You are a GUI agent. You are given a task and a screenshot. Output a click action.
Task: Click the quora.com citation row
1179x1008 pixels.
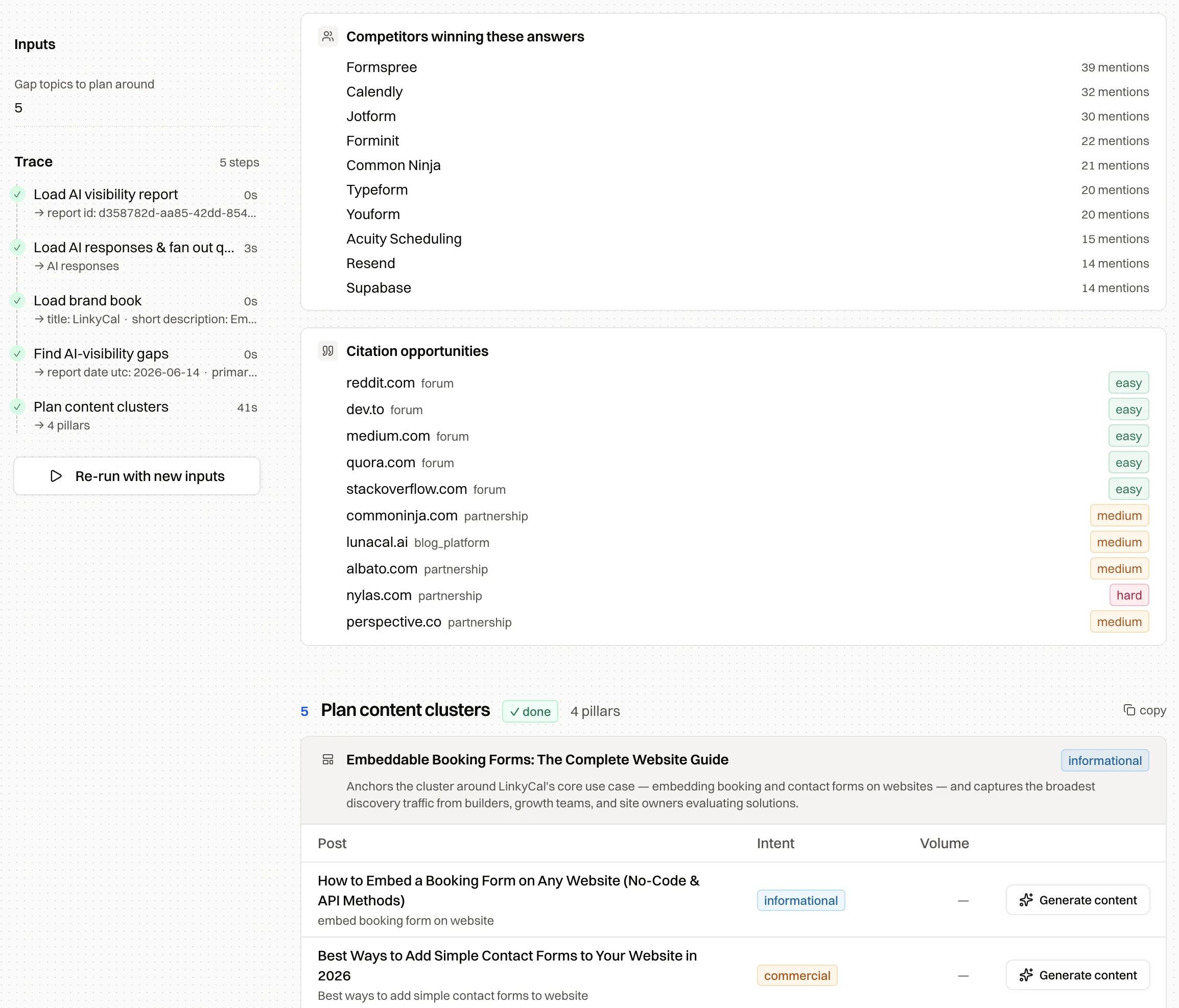coord(747,463)
